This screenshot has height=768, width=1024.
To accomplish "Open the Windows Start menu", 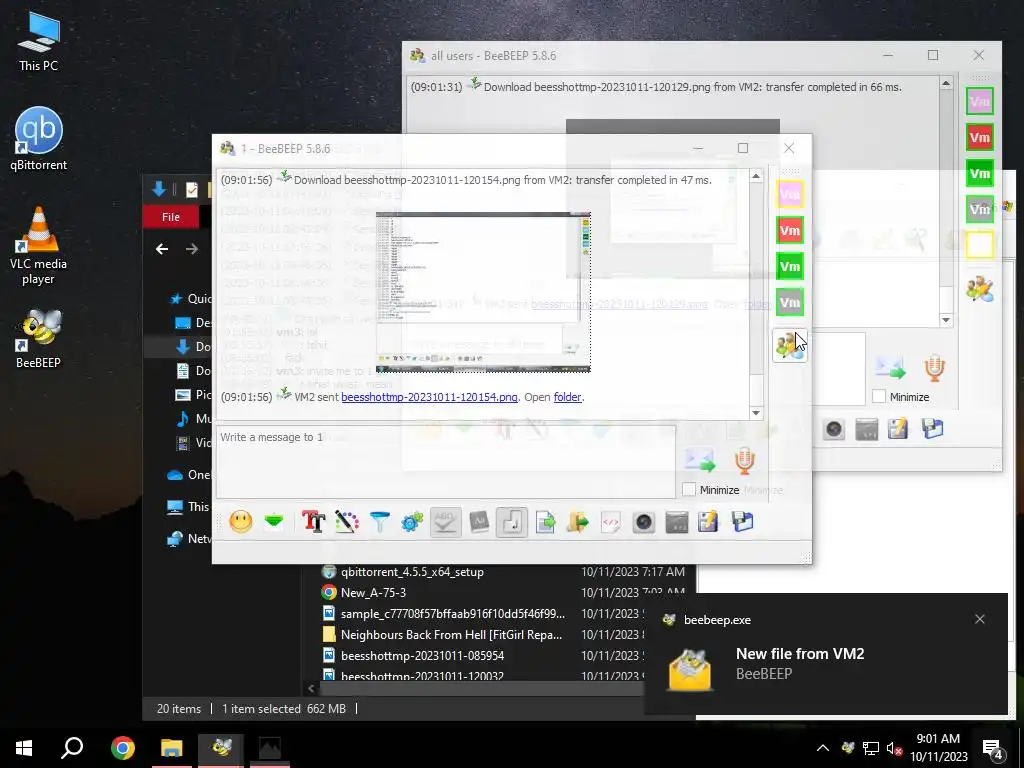I will 24,748.
